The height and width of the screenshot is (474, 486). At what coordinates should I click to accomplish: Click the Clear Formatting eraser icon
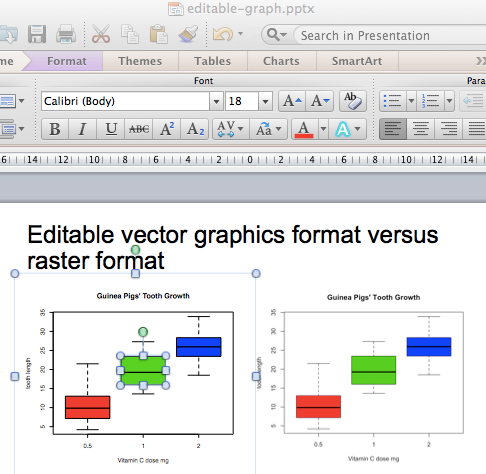coord(353,101)
